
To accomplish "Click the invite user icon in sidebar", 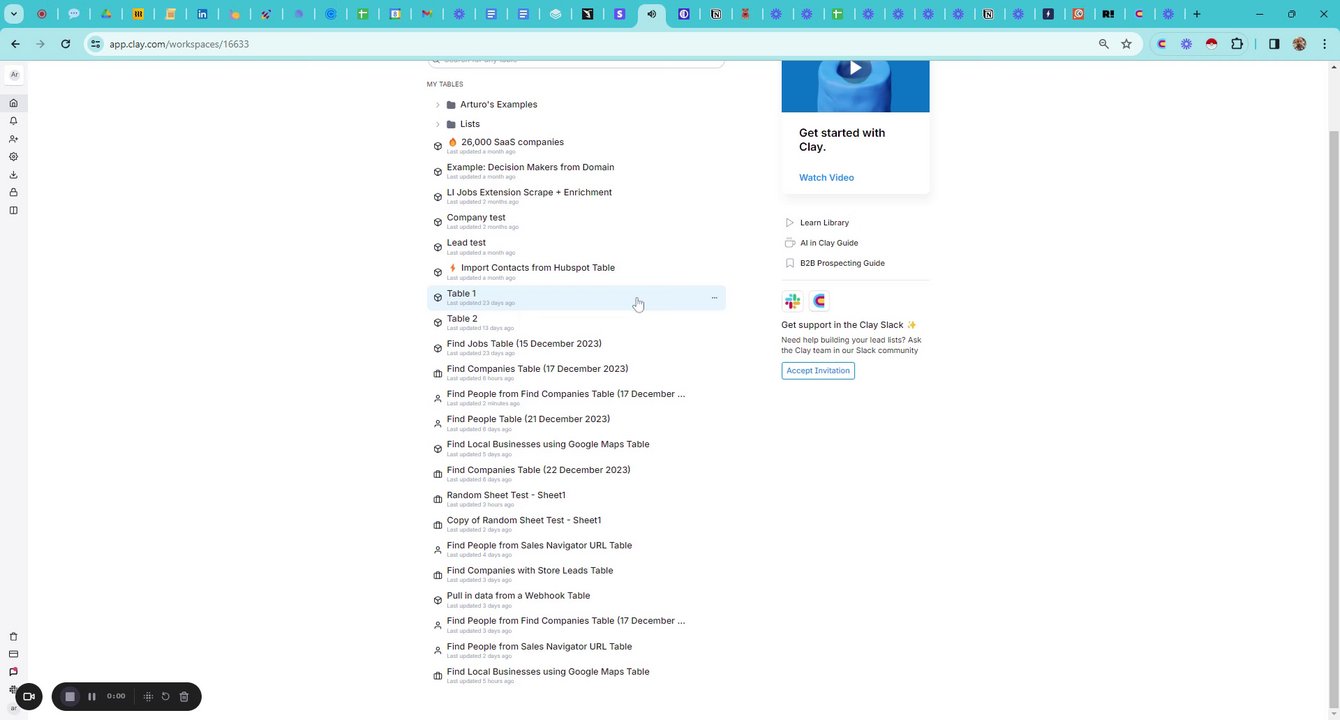I will [13, 139].
